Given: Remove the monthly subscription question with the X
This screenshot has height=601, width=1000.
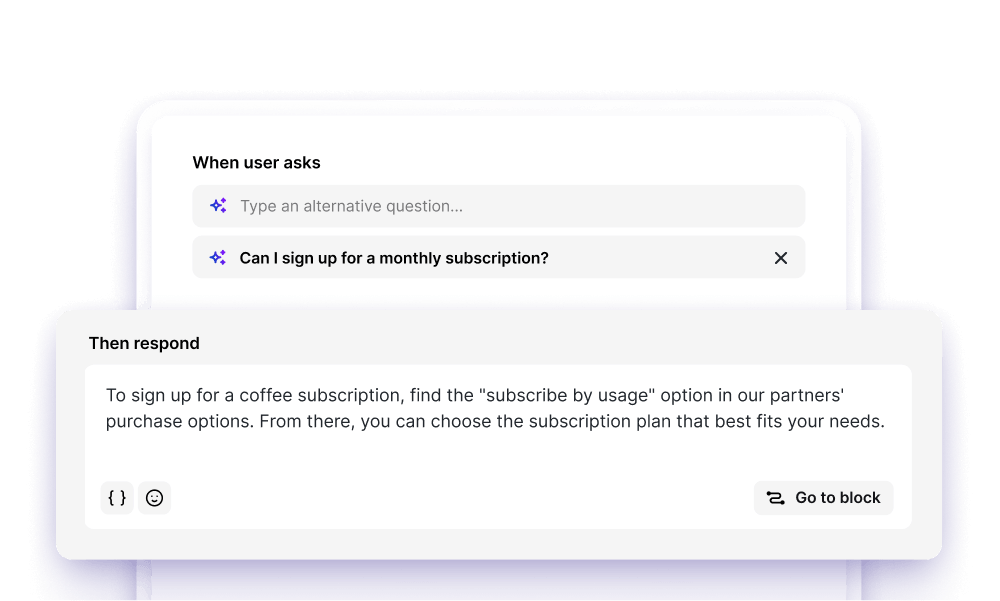Looking at the screenshot, I should [x=781, y=258].
